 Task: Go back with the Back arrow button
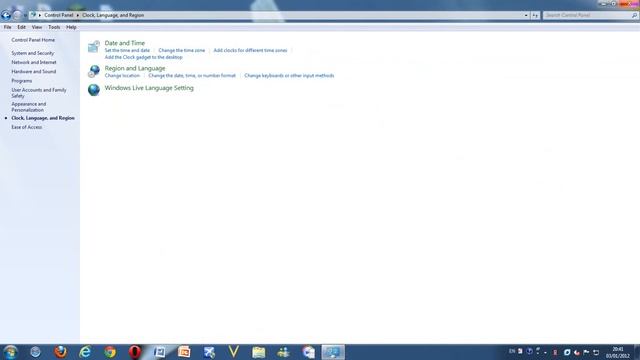[6, 16]
